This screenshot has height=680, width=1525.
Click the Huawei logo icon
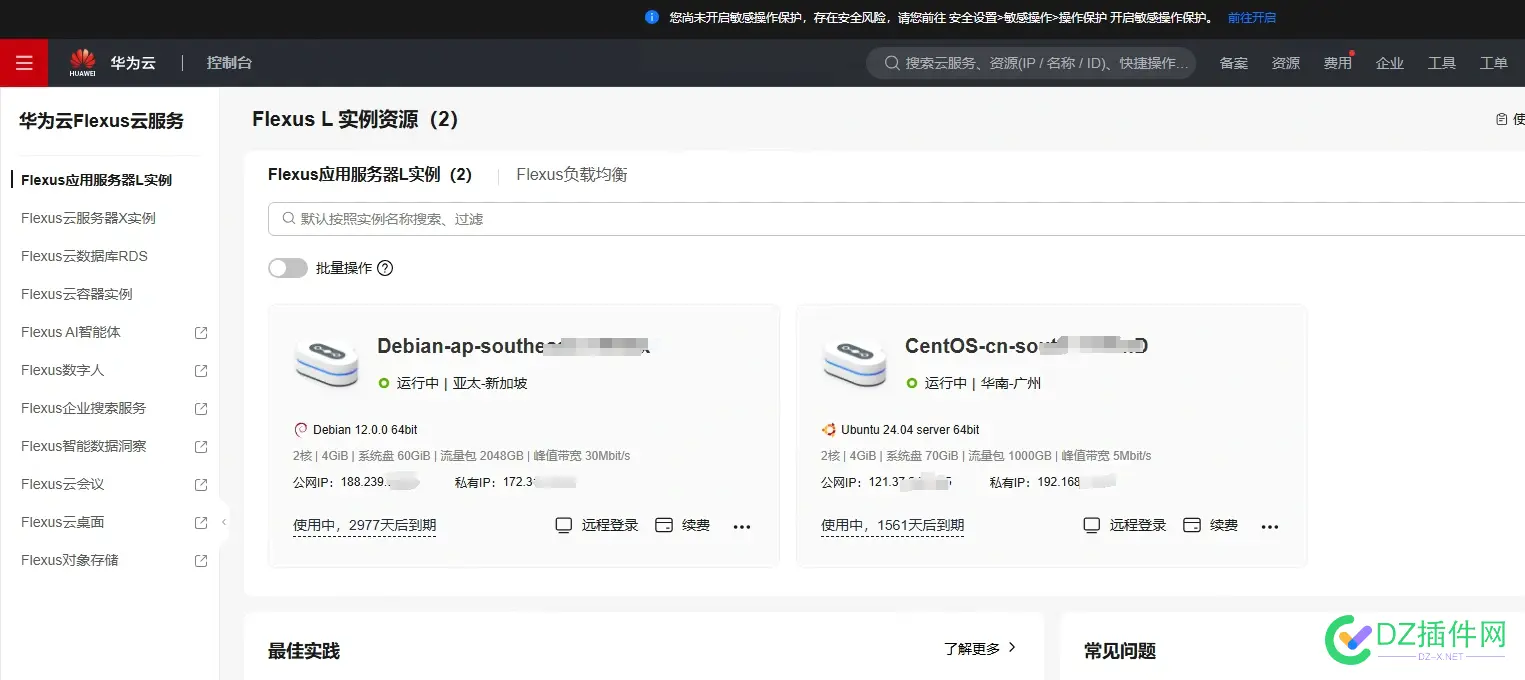[x=82, y=62]
